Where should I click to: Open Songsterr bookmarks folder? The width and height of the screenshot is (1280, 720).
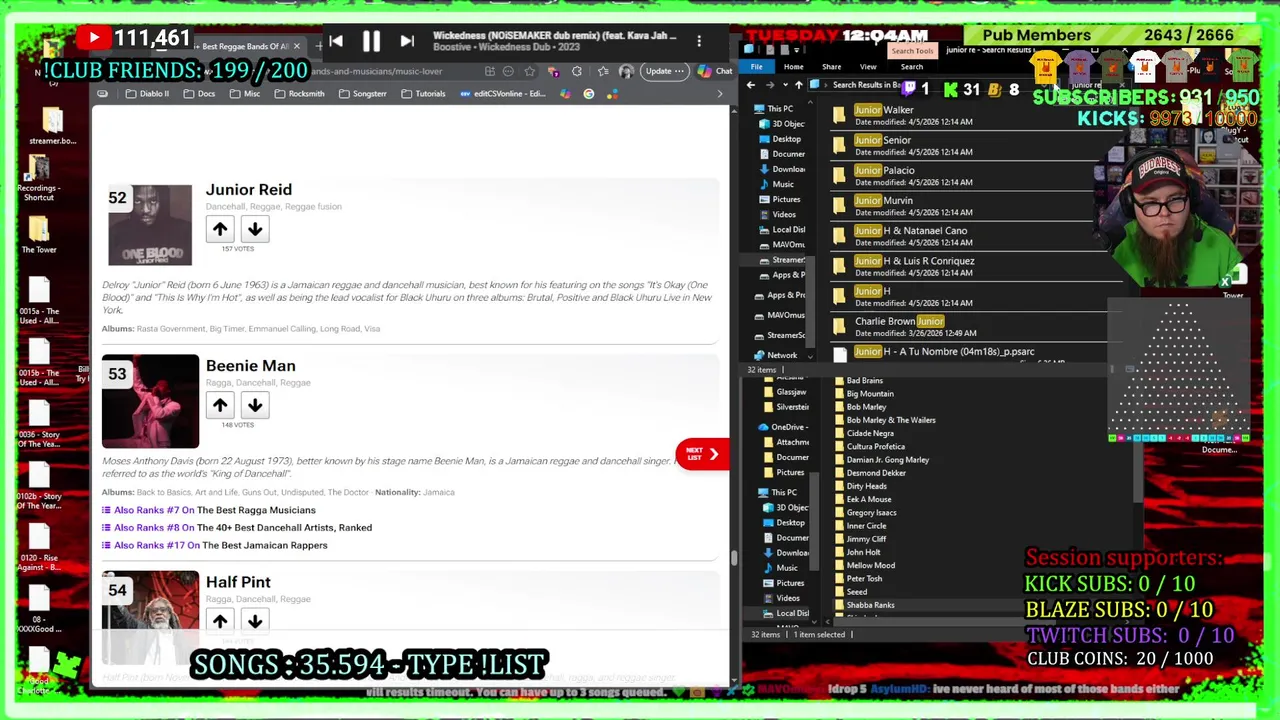[x=363, y=94]
